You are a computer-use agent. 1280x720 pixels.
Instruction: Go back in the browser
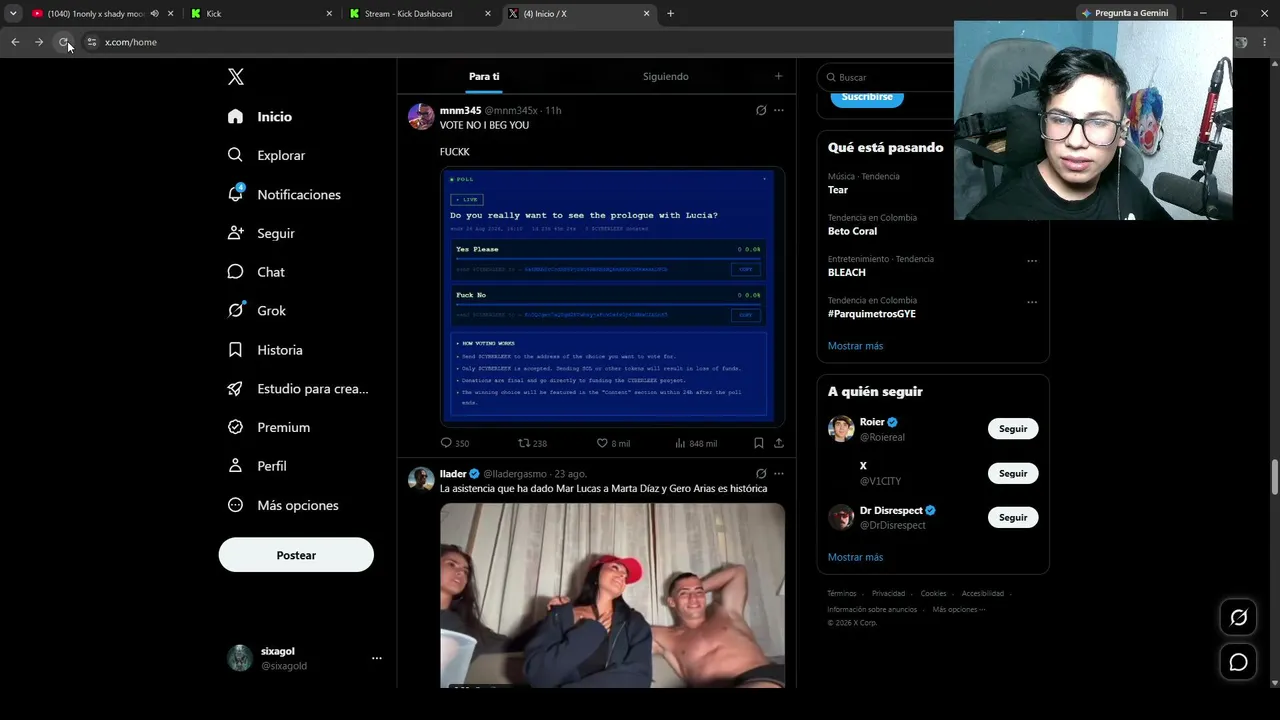[x=15, y=42]
